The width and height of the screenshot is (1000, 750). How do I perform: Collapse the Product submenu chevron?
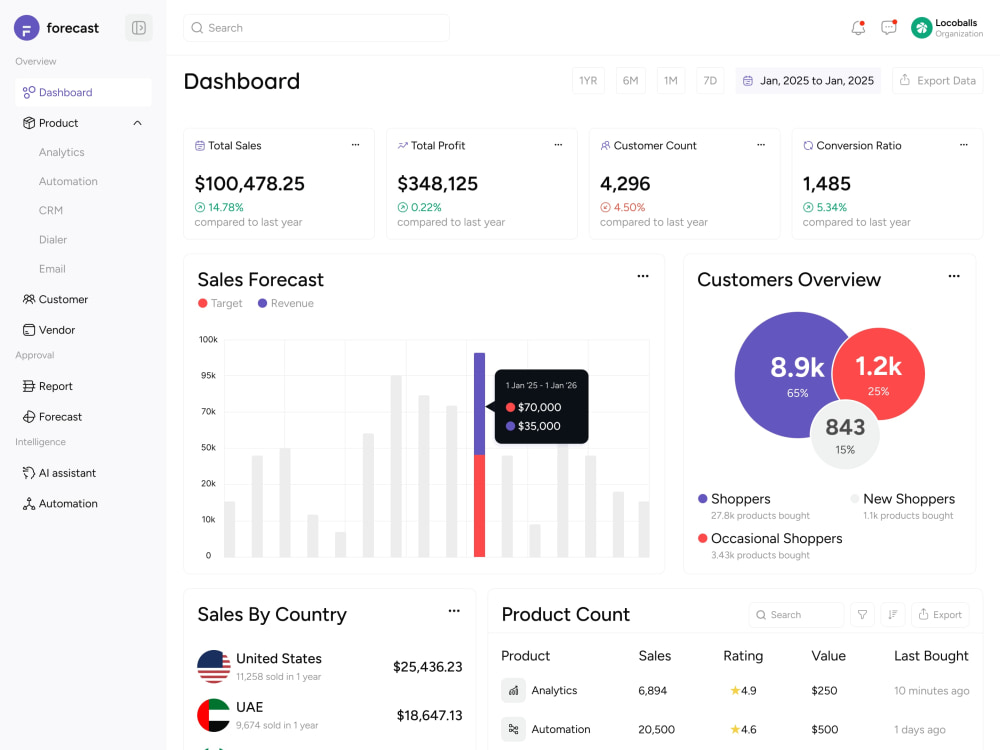pyautogui.click(x=137, y=123)
